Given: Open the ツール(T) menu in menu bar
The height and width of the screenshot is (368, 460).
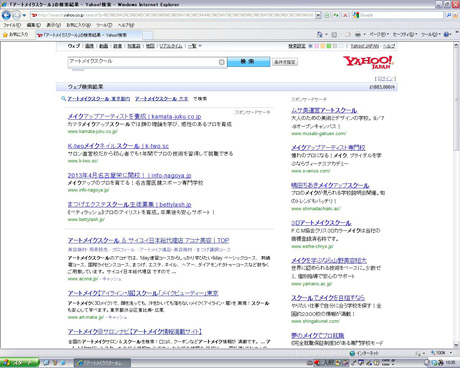Looking at the screenshot, I should [x=104, y=25].
